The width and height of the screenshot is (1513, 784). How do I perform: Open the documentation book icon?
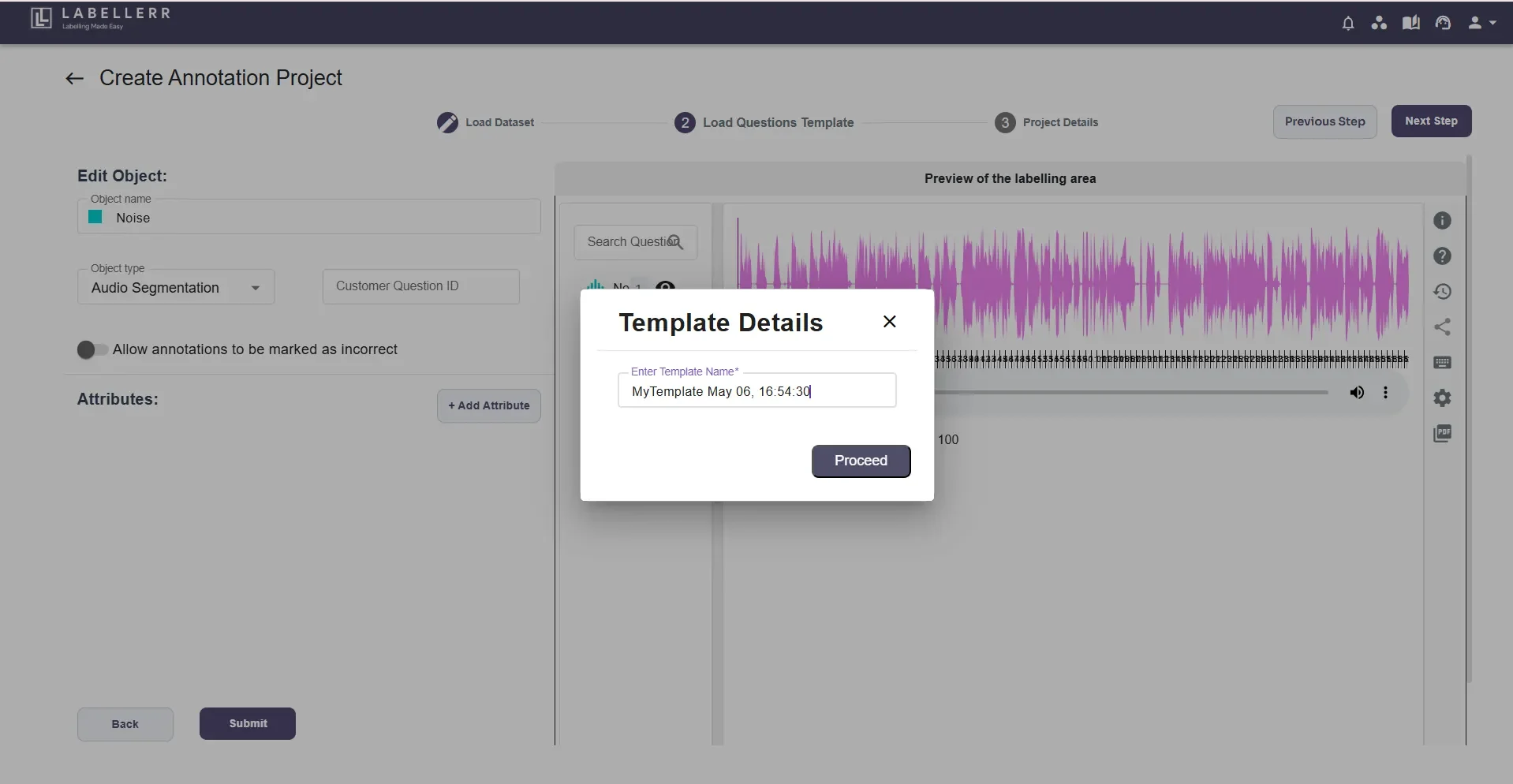[1411, 23]
